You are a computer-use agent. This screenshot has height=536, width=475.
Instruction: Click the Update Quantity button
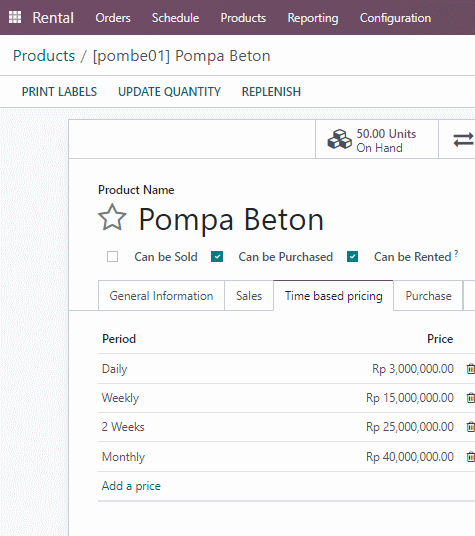tap(169, 92)
